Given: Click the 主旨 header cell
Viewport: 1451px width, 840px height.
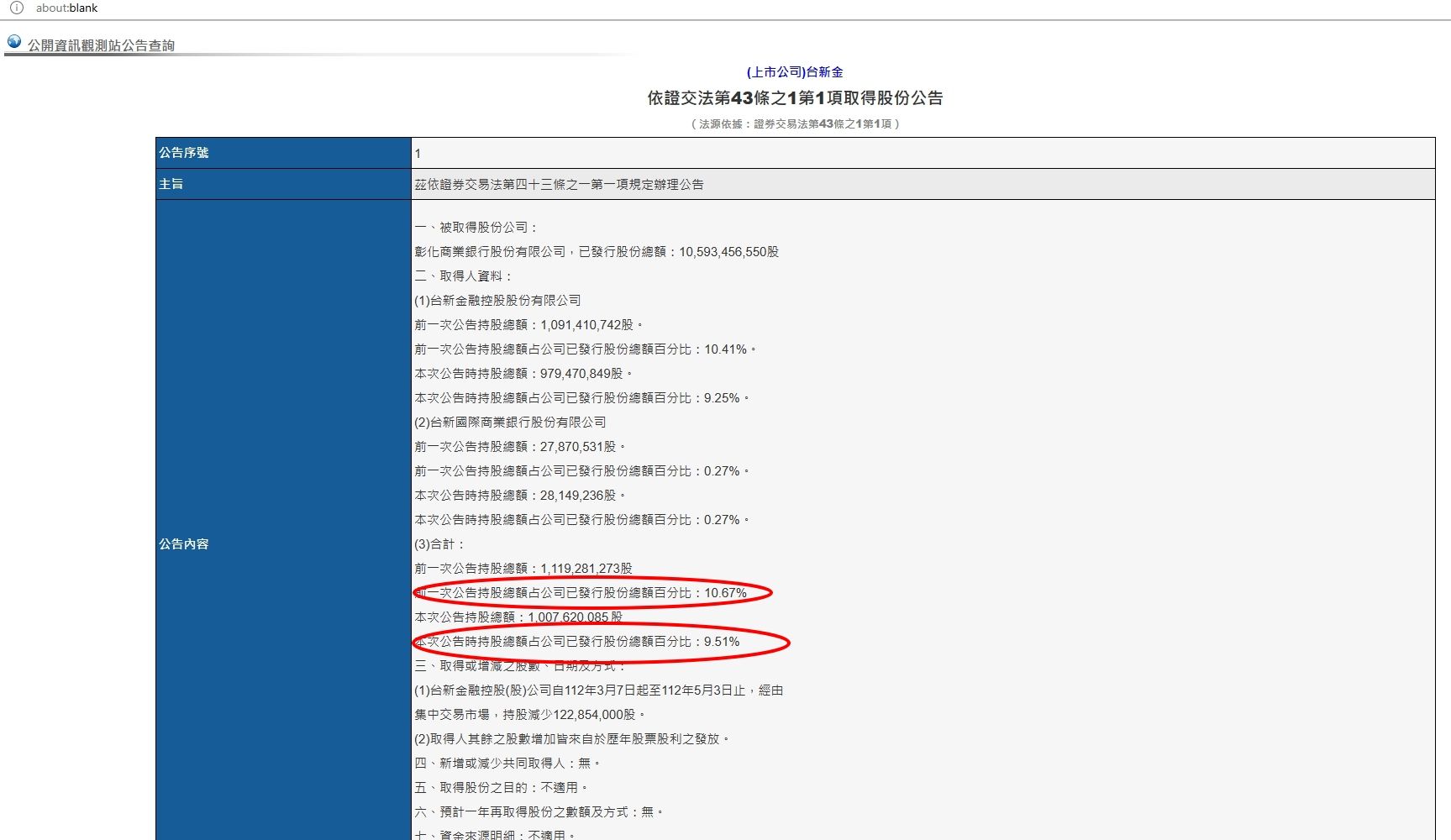Looking at the screenshot, I should click(x=283, y=184).
